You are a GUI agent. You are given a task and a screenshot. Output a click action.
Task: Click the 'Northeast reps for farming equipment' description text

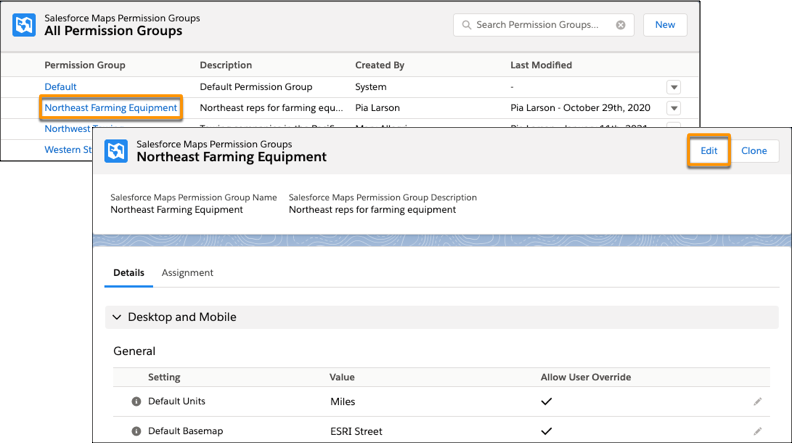[x=372, y=210]
